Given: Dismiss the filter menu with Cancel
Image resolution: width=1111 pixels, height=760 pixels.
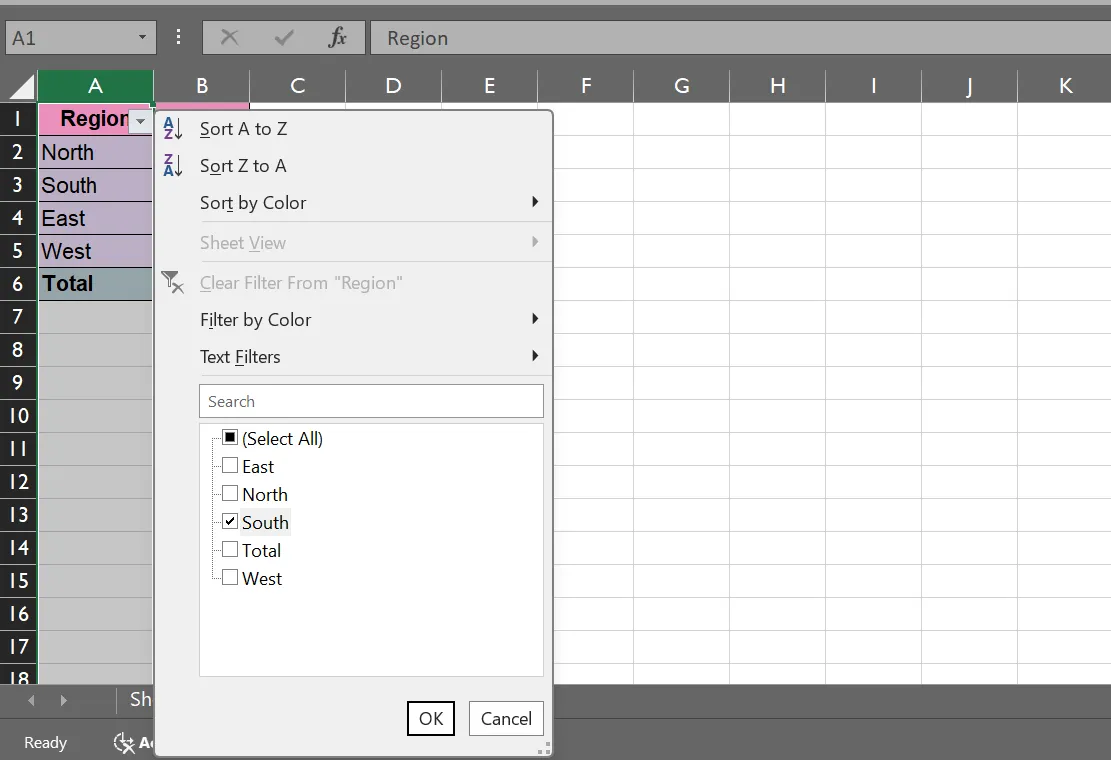Looking at the screenshot, I should (506, 718).
